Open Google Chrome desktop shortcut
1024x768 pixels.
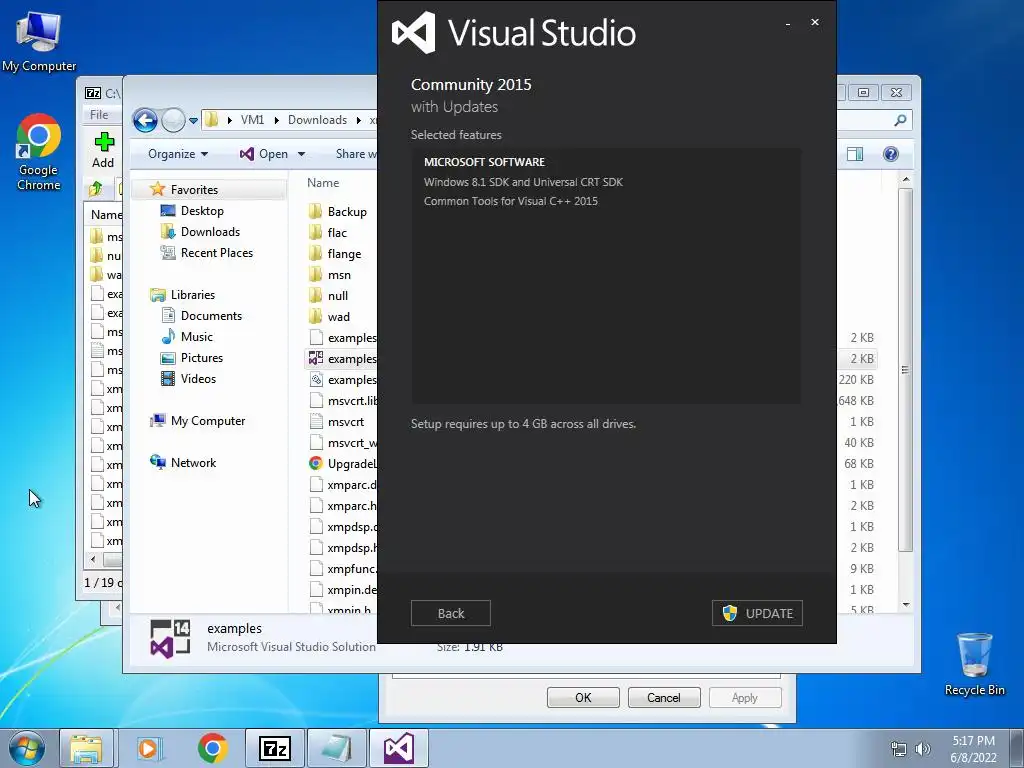[39, 152]
